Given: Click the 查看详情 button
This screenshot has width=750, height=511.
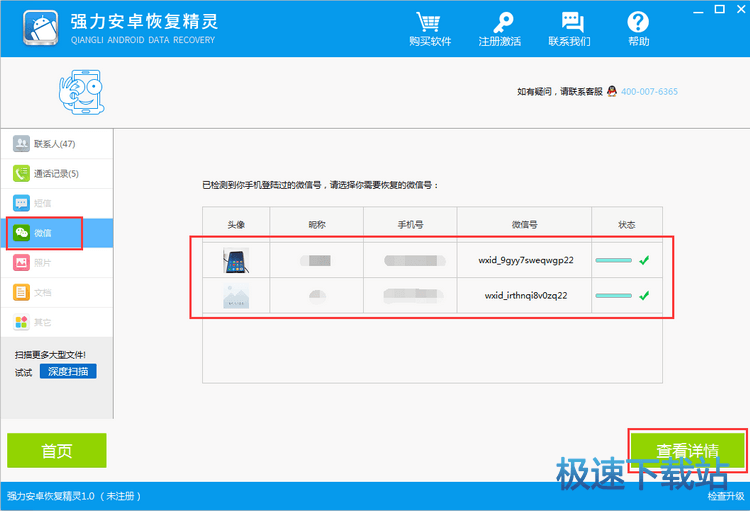Looking at the screenshot, I should point(687,450).
